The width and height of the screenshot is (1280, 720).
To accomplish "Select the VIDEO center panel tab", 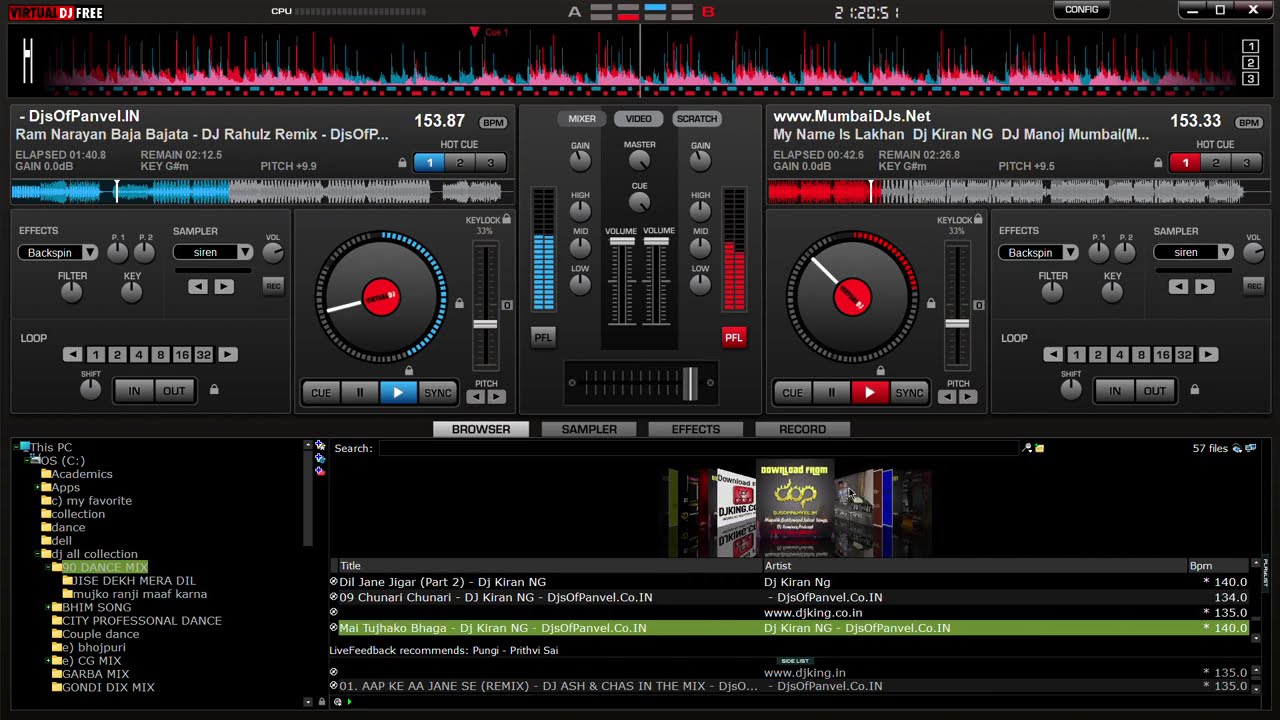I will pyautogui.click(x=639, y=119).
